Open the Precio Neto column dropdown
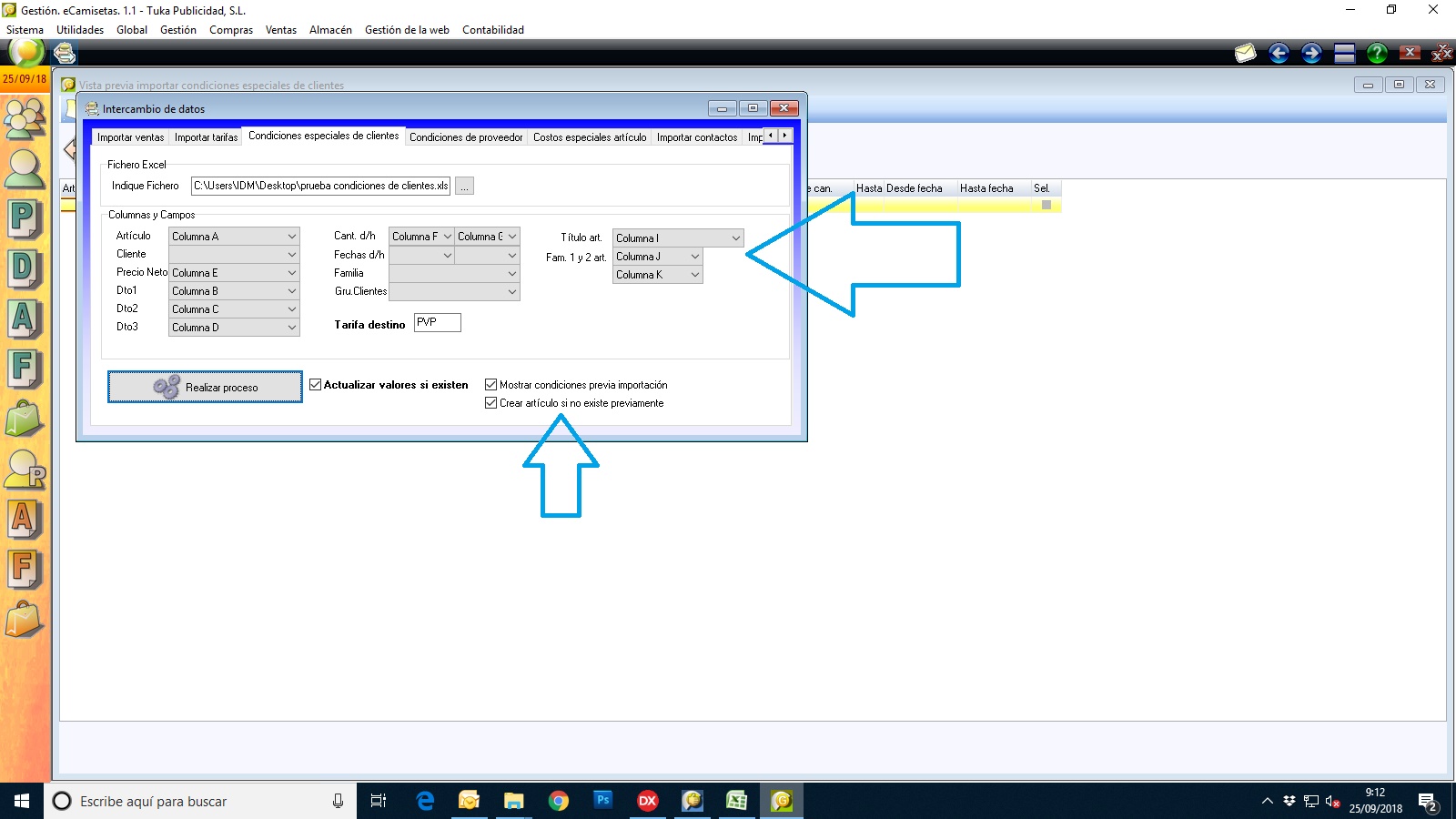This screenshot has height=819, width=1456. click(234, 273)
